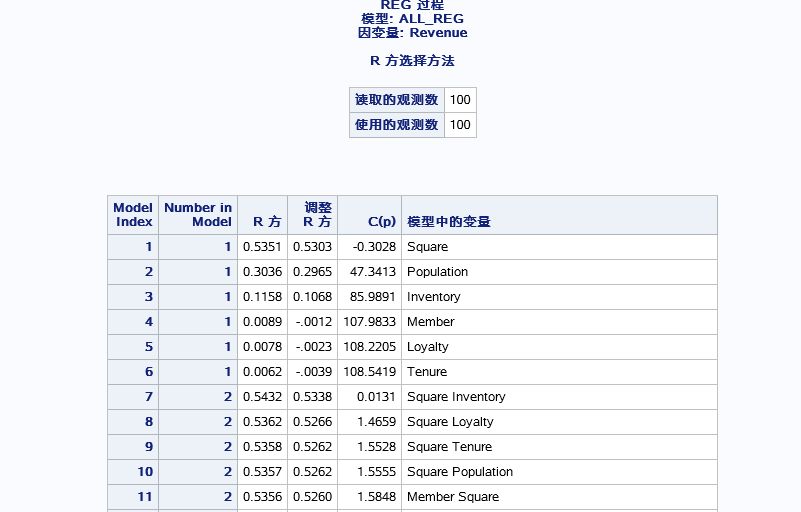
Task: Click C(p) value 108.5419
Action: [369, 372]
